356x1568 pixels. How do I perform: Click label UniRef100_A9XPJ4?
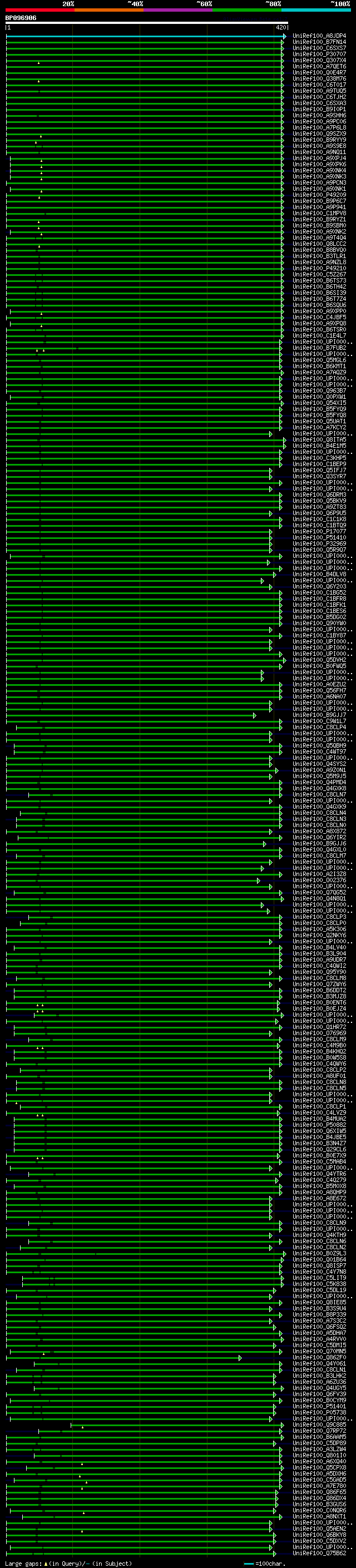(x=319, y=159)
